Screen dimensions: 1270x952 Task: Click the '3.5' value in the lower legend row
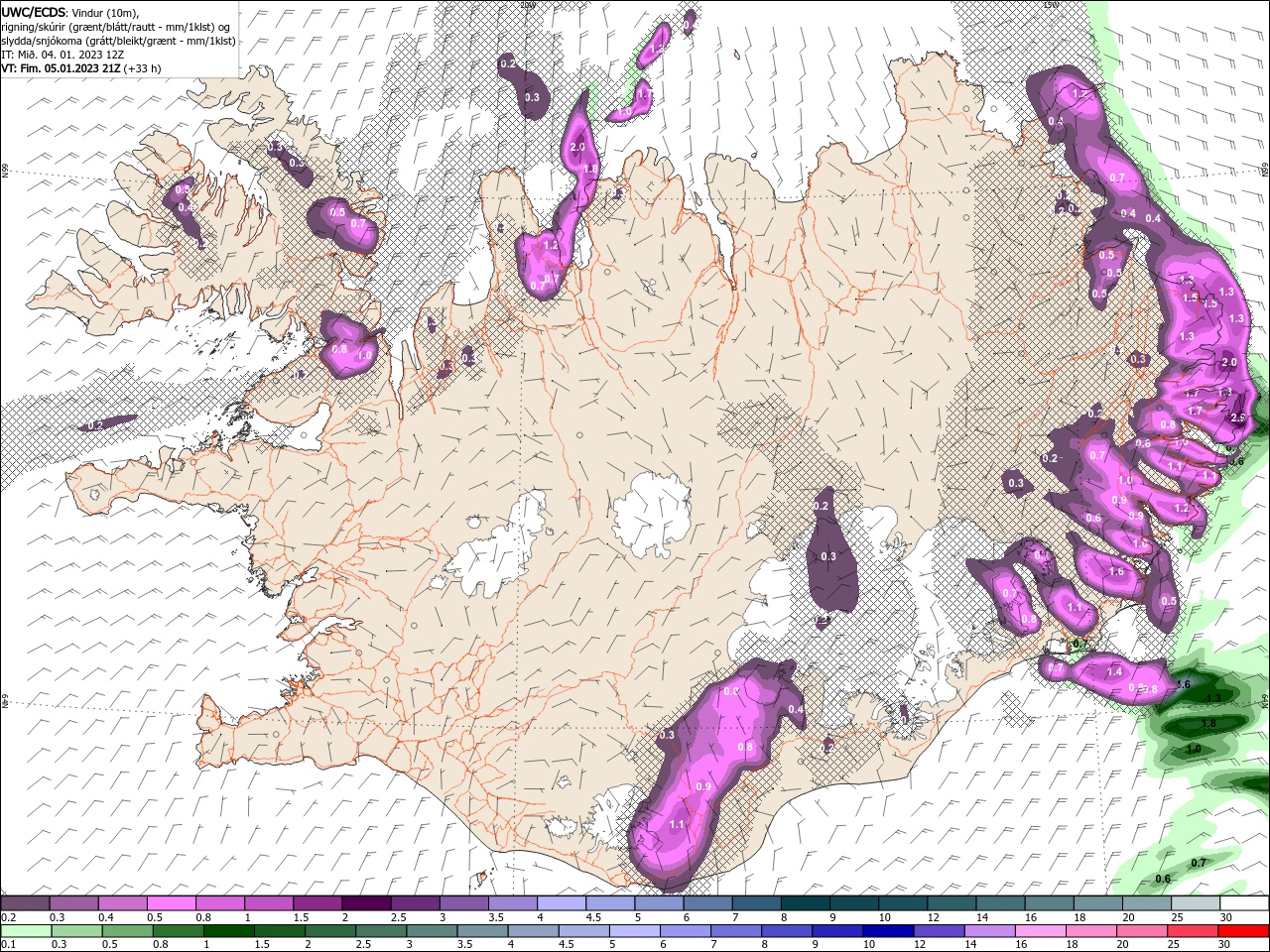tap(465, 944)
